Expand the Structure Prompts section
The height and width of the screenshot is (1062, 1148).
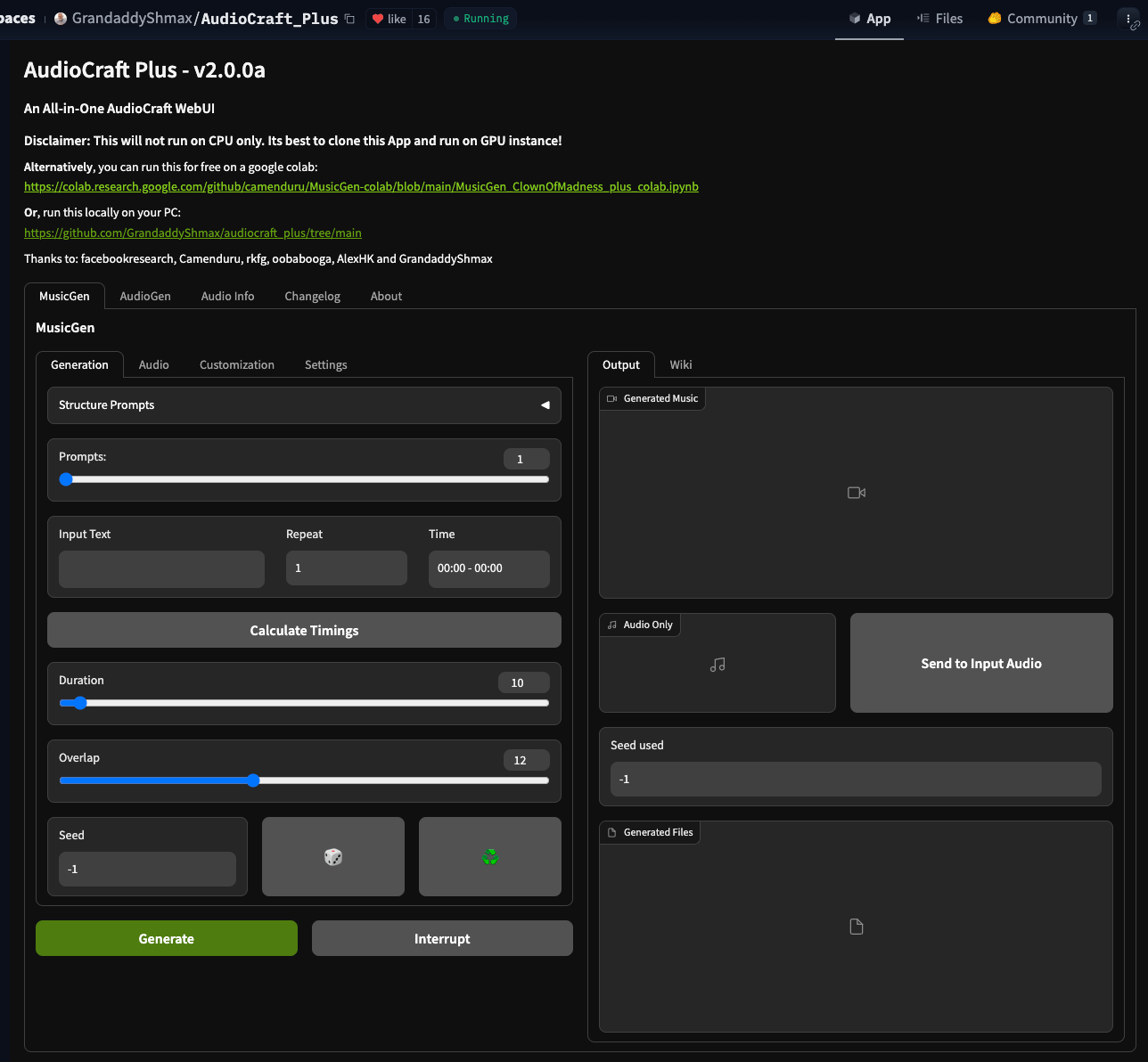point(304,405)
